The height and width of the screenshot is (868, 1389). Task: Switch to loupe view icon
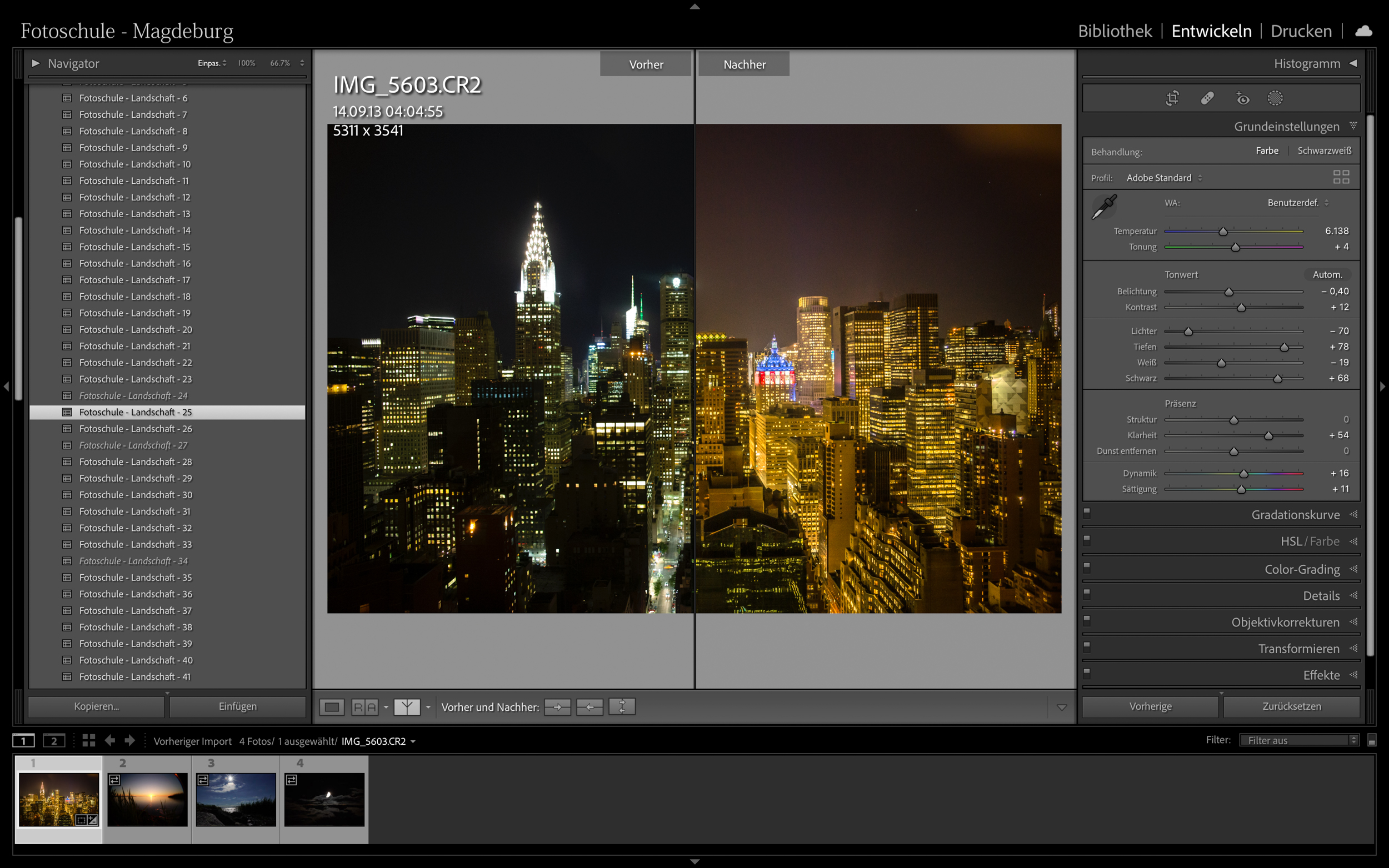[x=331, y=707]
